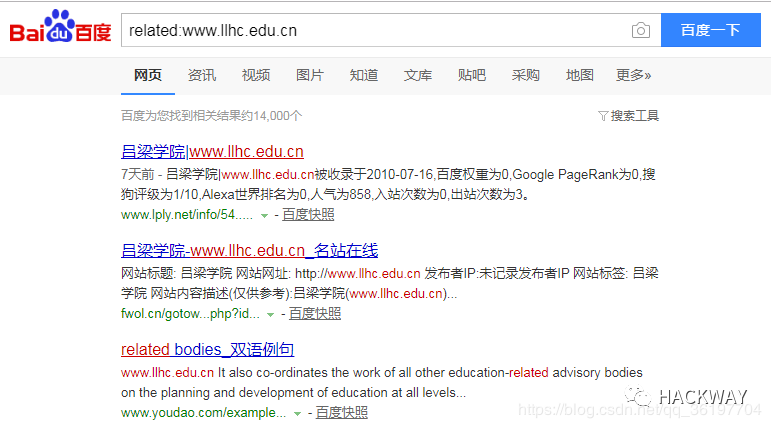Screen dimensions: 771x428
Task: Open the 采购 tab
Action: click(526, 75)
